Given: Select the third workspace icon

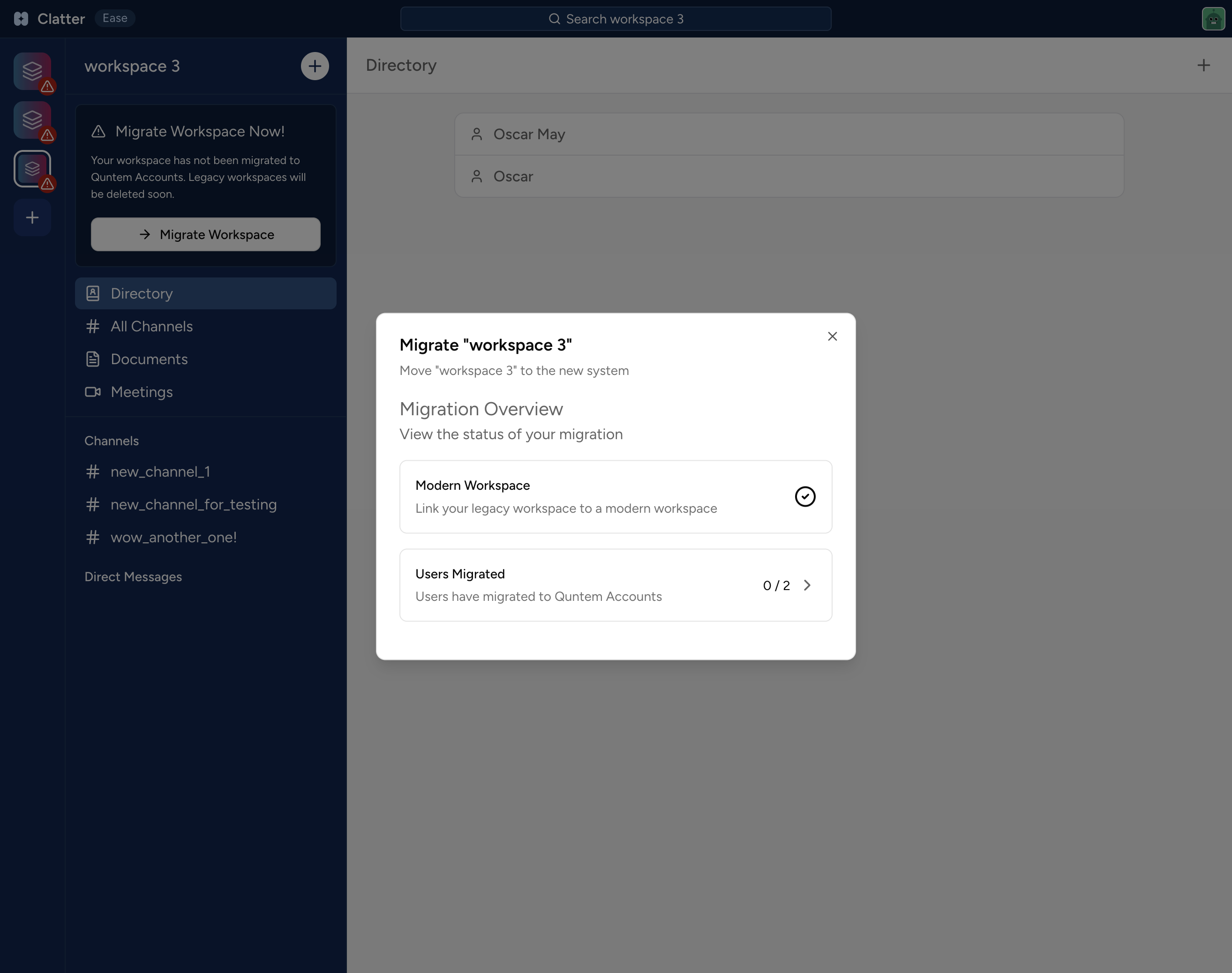Looking at the screenshot, I should 32,168.
